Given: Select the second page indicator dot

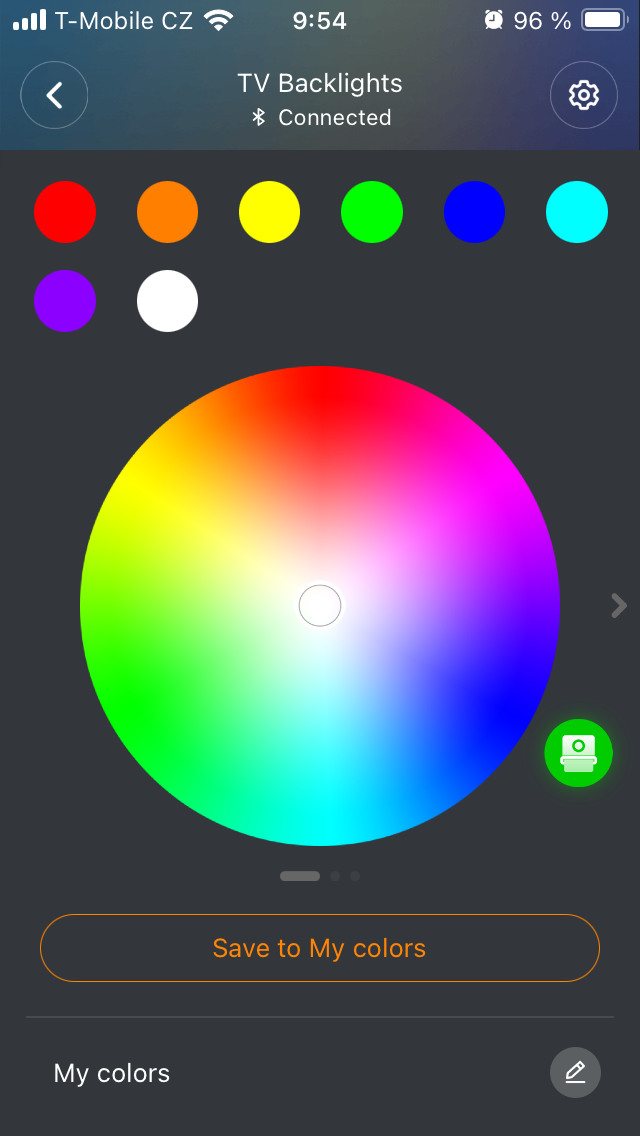Looking at the screenshot, I should click(x=335, y=876).
